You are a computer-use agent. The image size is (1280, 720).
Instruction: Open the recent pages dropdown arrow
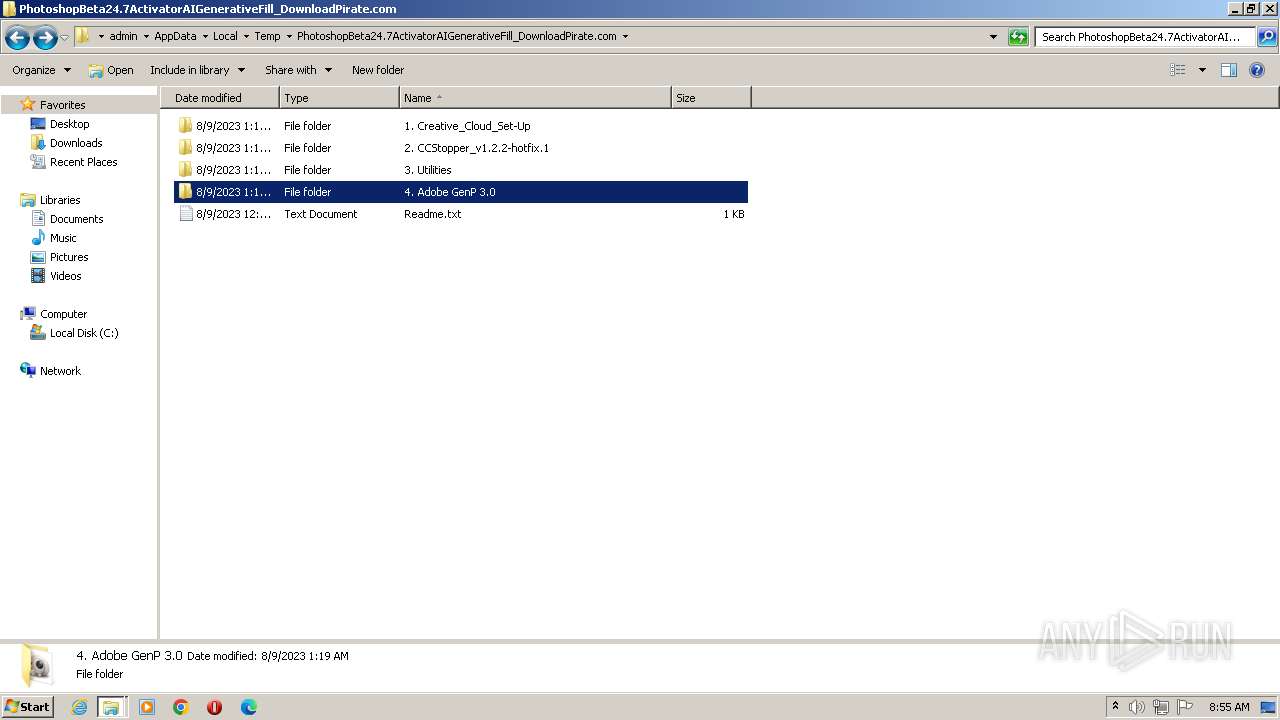[x=65, y=38]
